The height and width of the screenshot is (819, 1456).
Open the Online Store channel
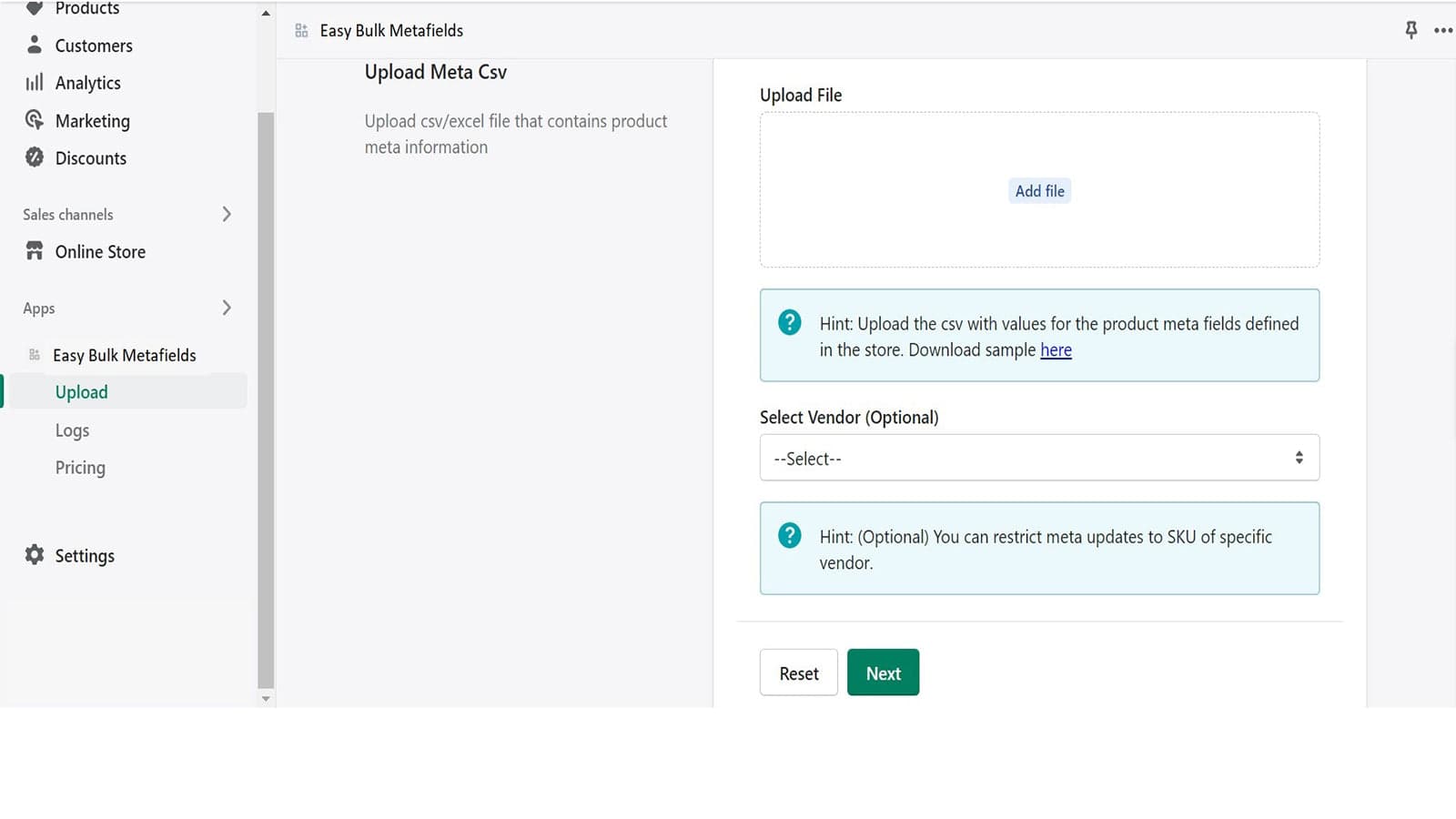pyautogui.click(x=100, y=251)
